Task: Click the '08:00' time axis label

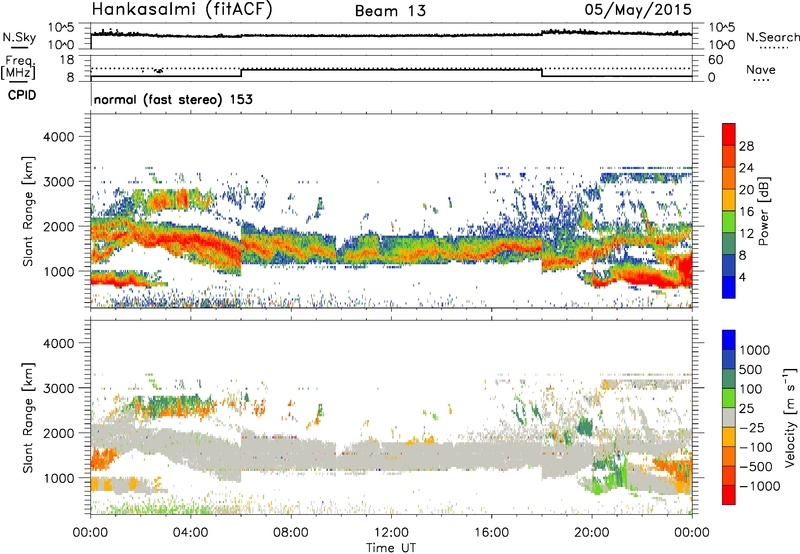Action: pos(291,533)
